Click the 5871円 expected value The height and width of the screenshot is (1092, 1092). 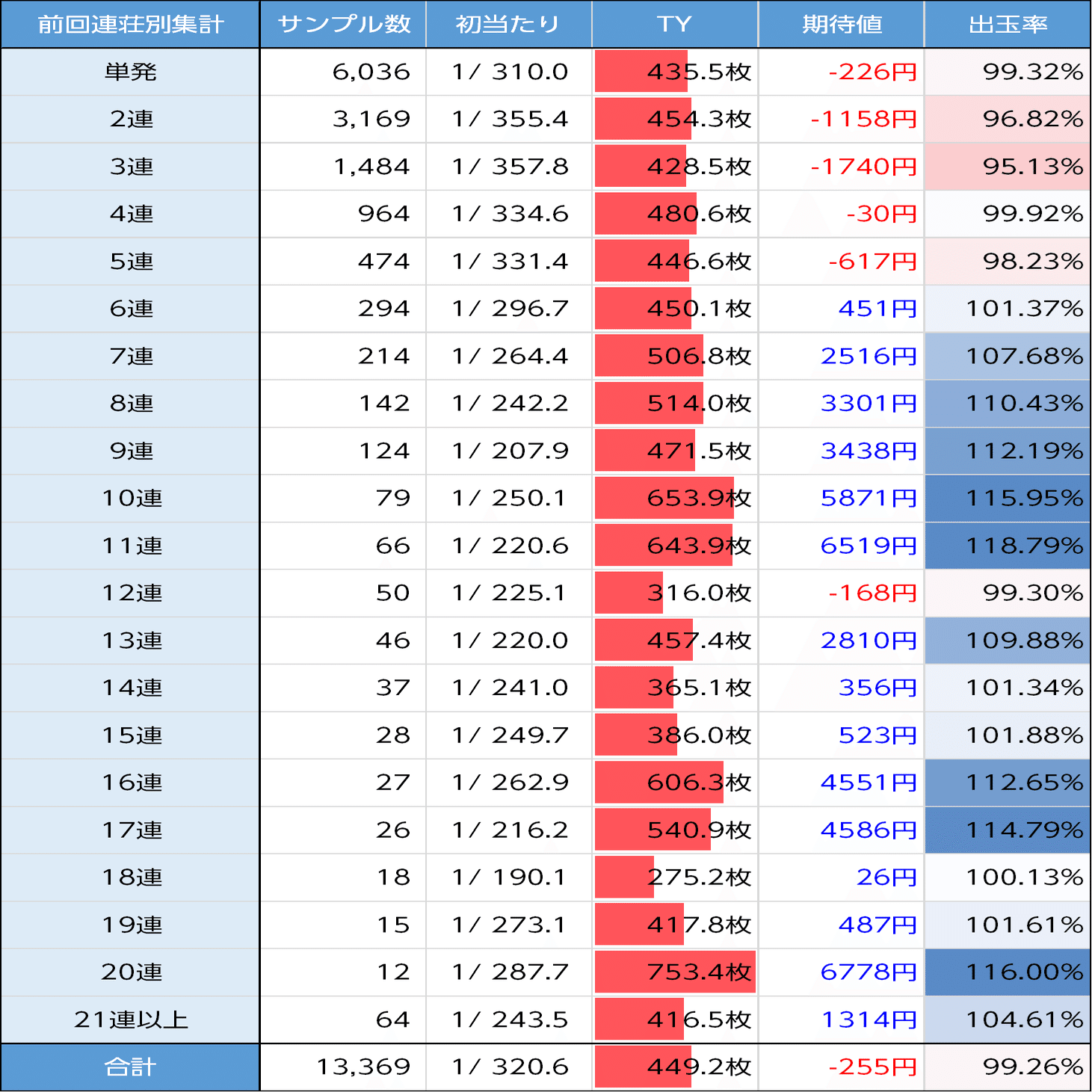point(842,499)
